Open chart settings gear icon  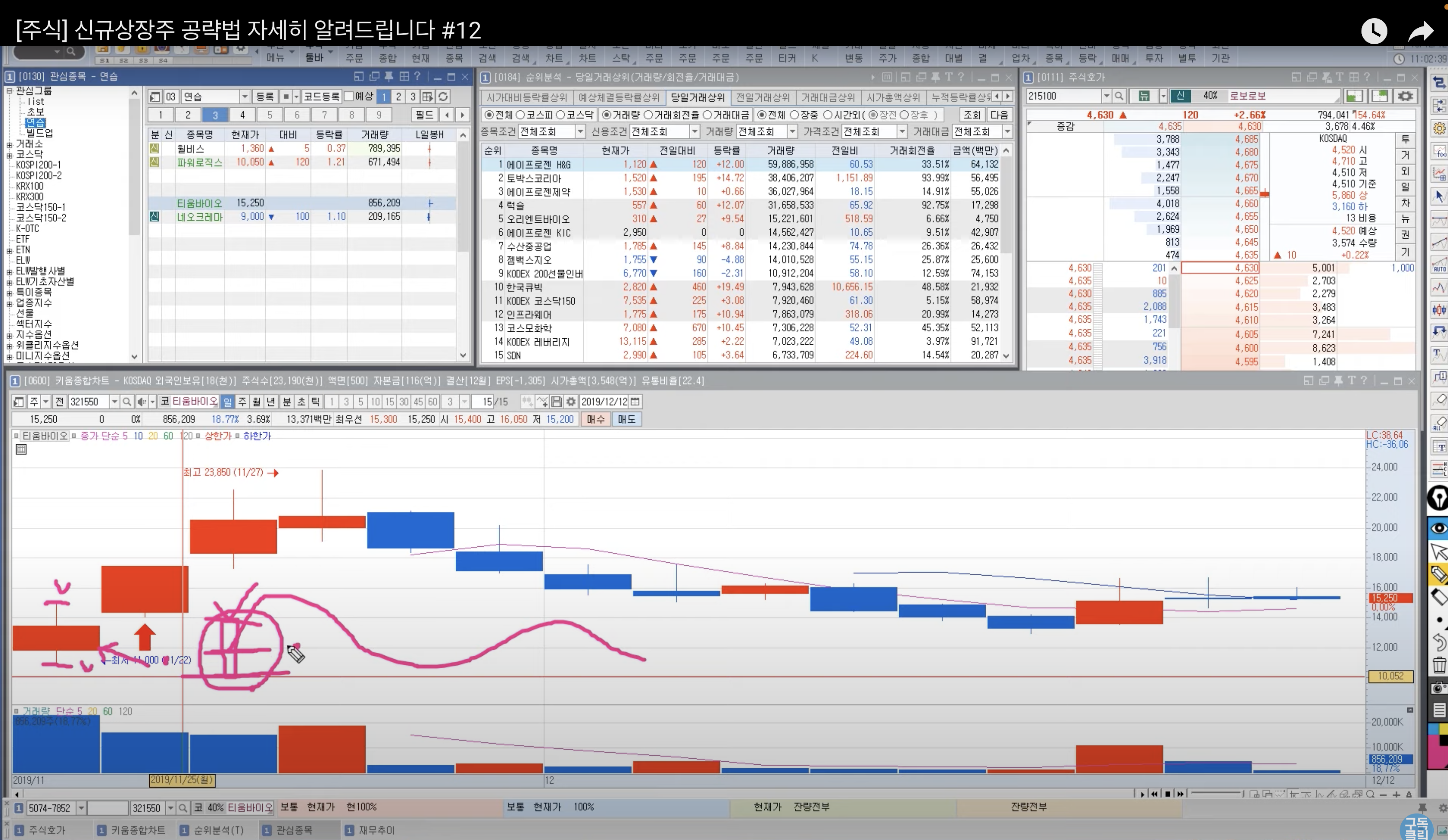(x=570, y=402)
